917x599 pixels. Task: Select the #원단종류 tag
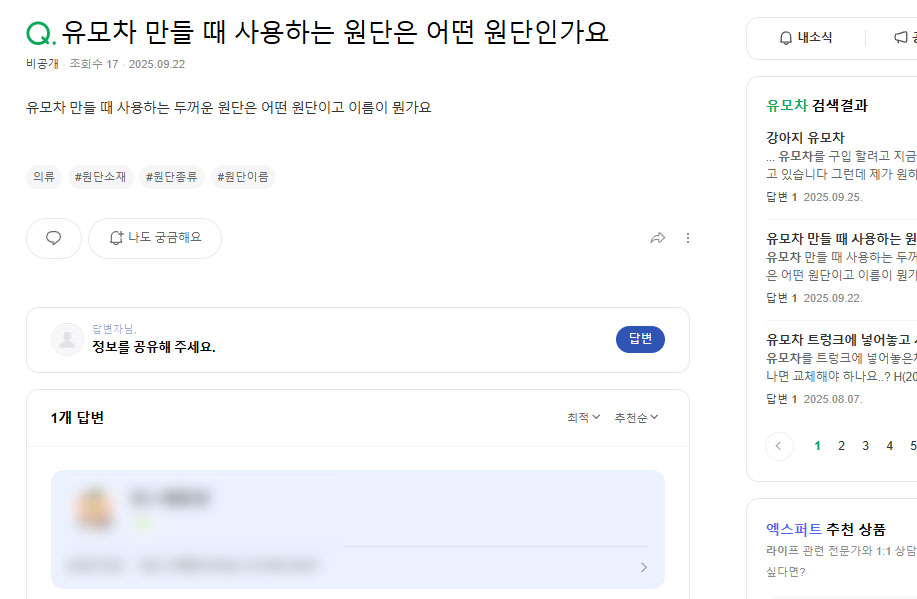tap(172, 177)
